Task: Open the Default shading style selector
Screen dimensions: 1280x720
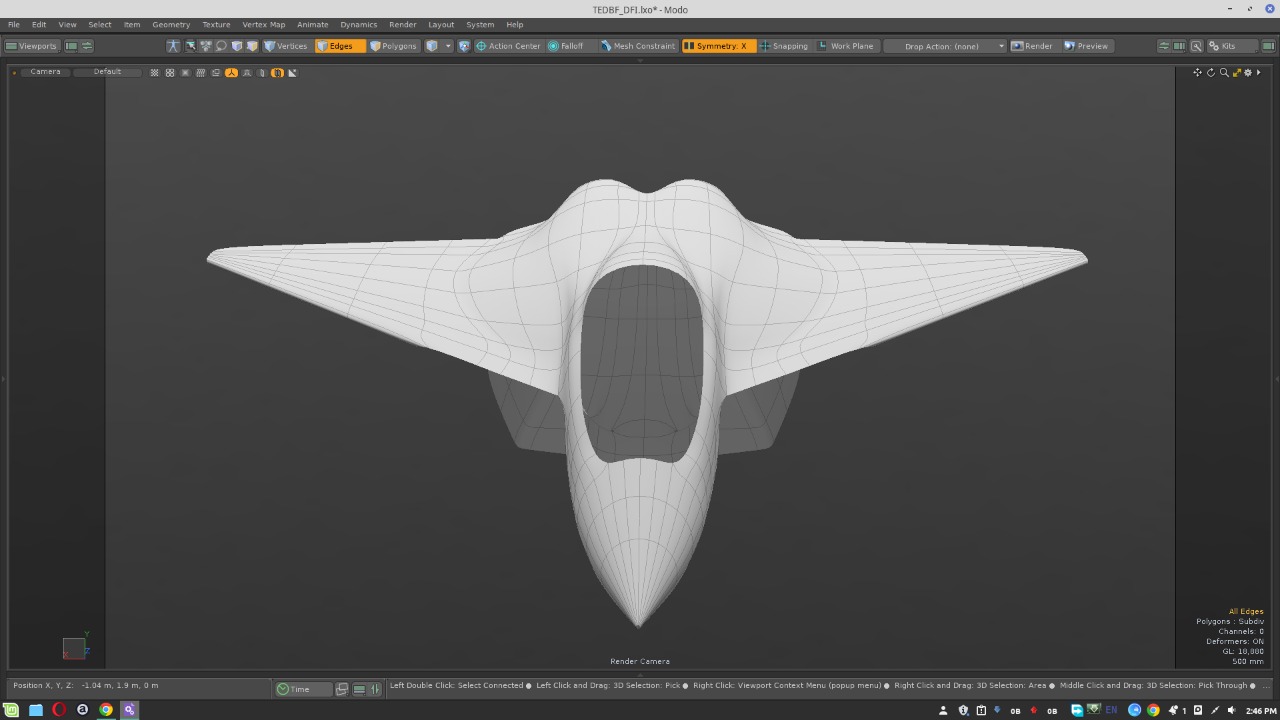Action: coord(107,72)
